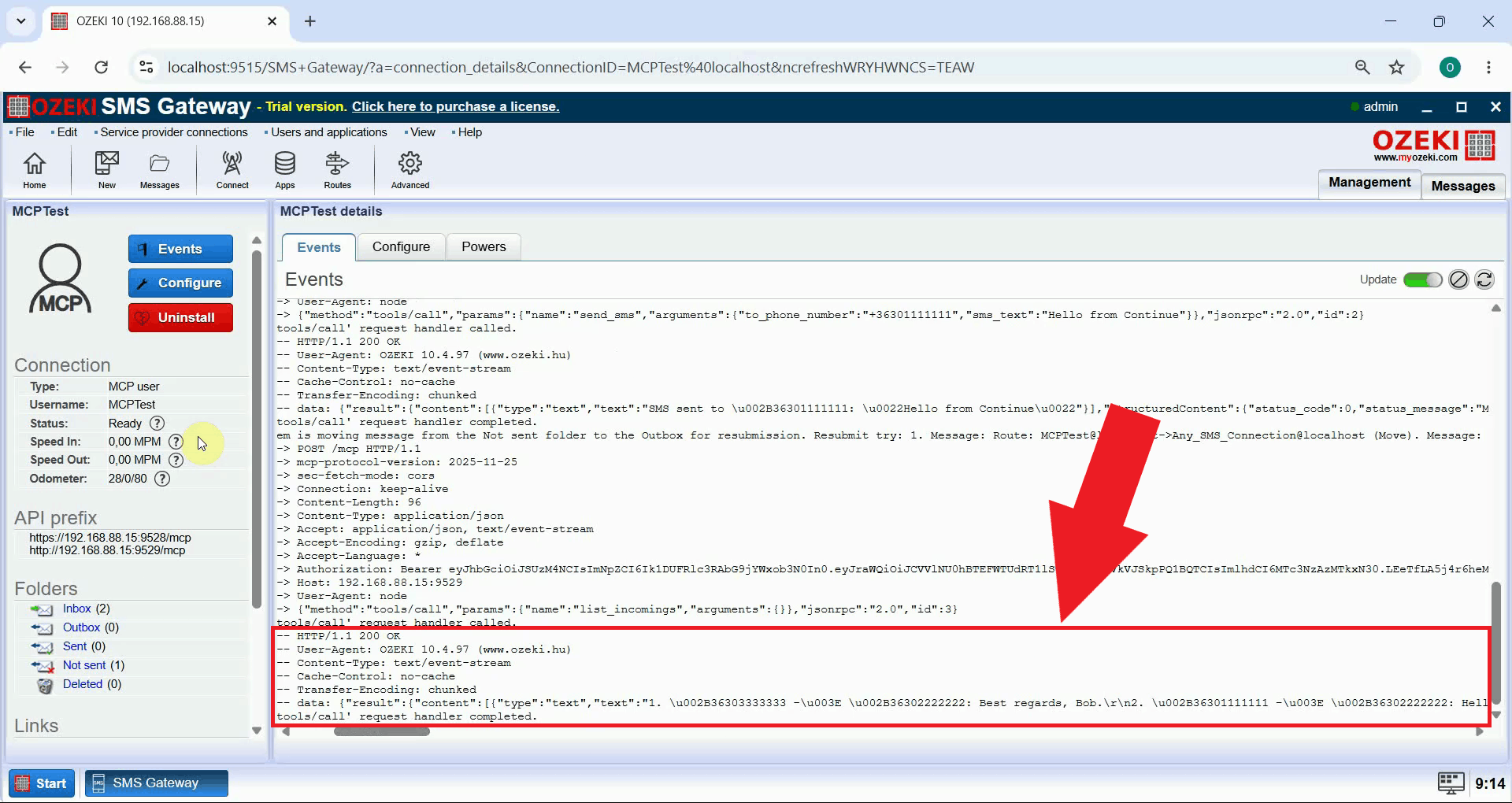View site information icon in address bar

click(x=146, y=67)
